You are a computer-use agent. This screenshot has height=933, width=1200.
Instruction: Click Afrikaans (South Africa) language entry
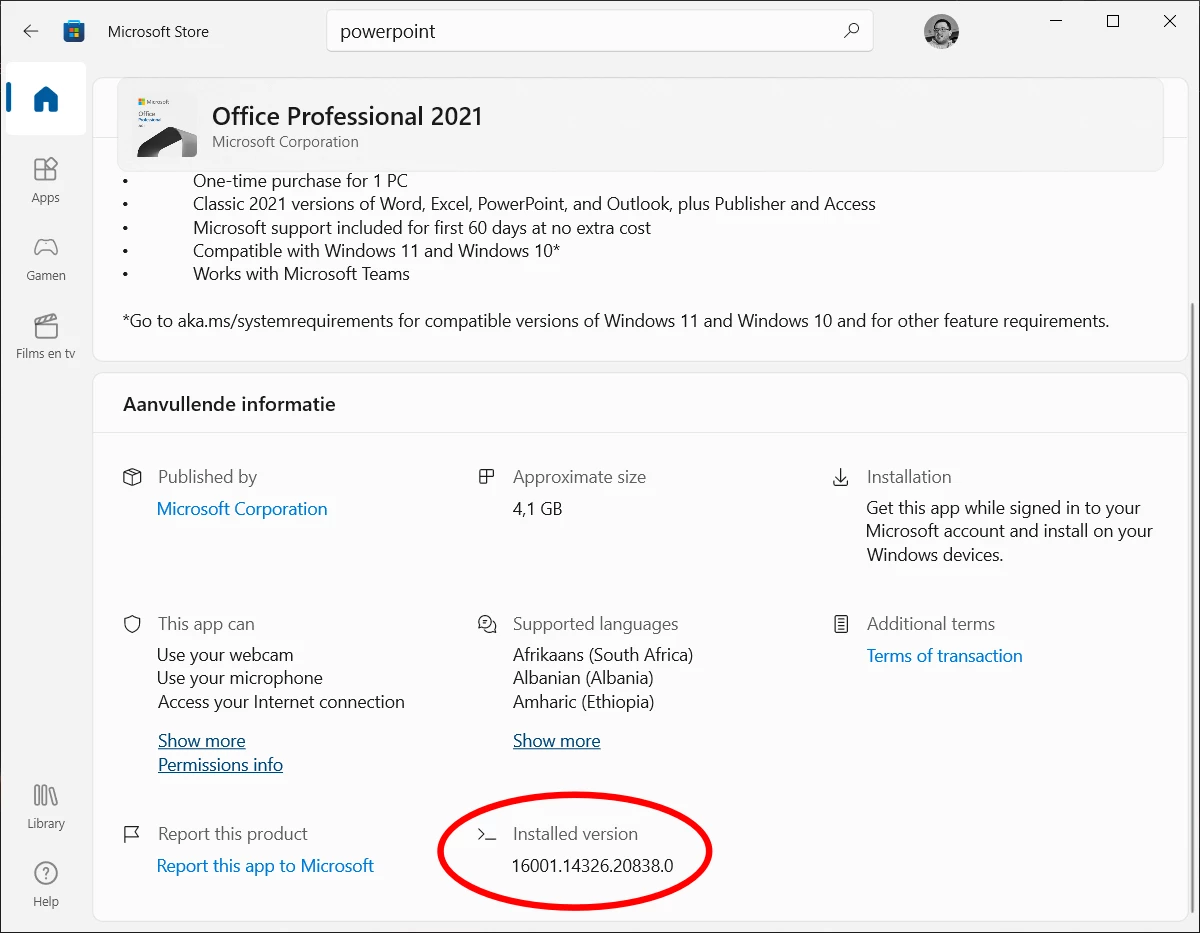tap(603, 655)
